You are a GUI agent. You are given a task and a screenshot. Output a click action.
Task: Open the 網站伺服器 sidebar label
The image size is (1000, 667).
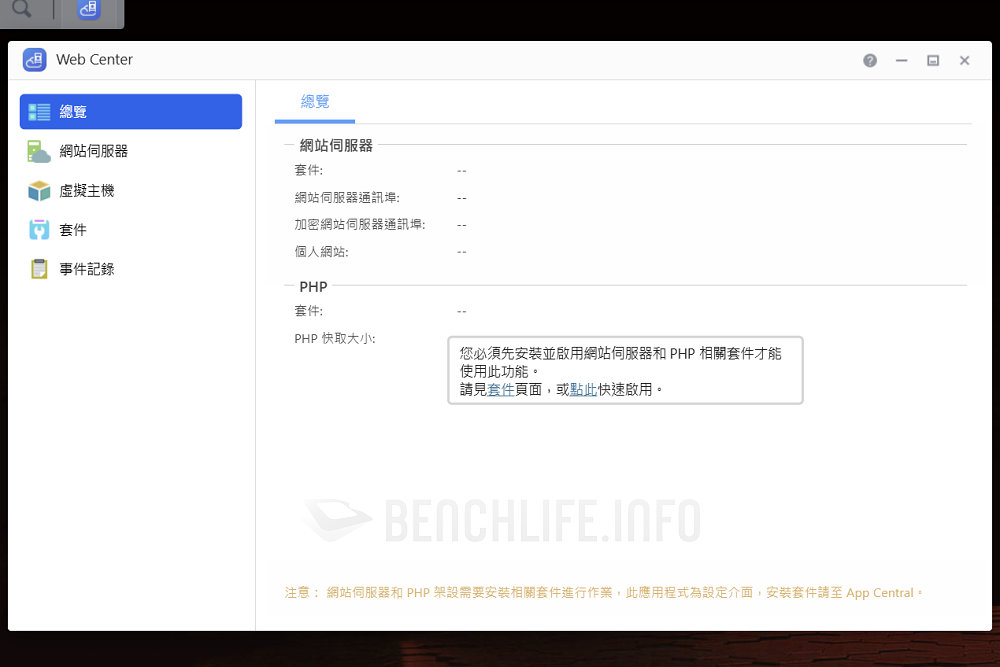coord(94,151)
